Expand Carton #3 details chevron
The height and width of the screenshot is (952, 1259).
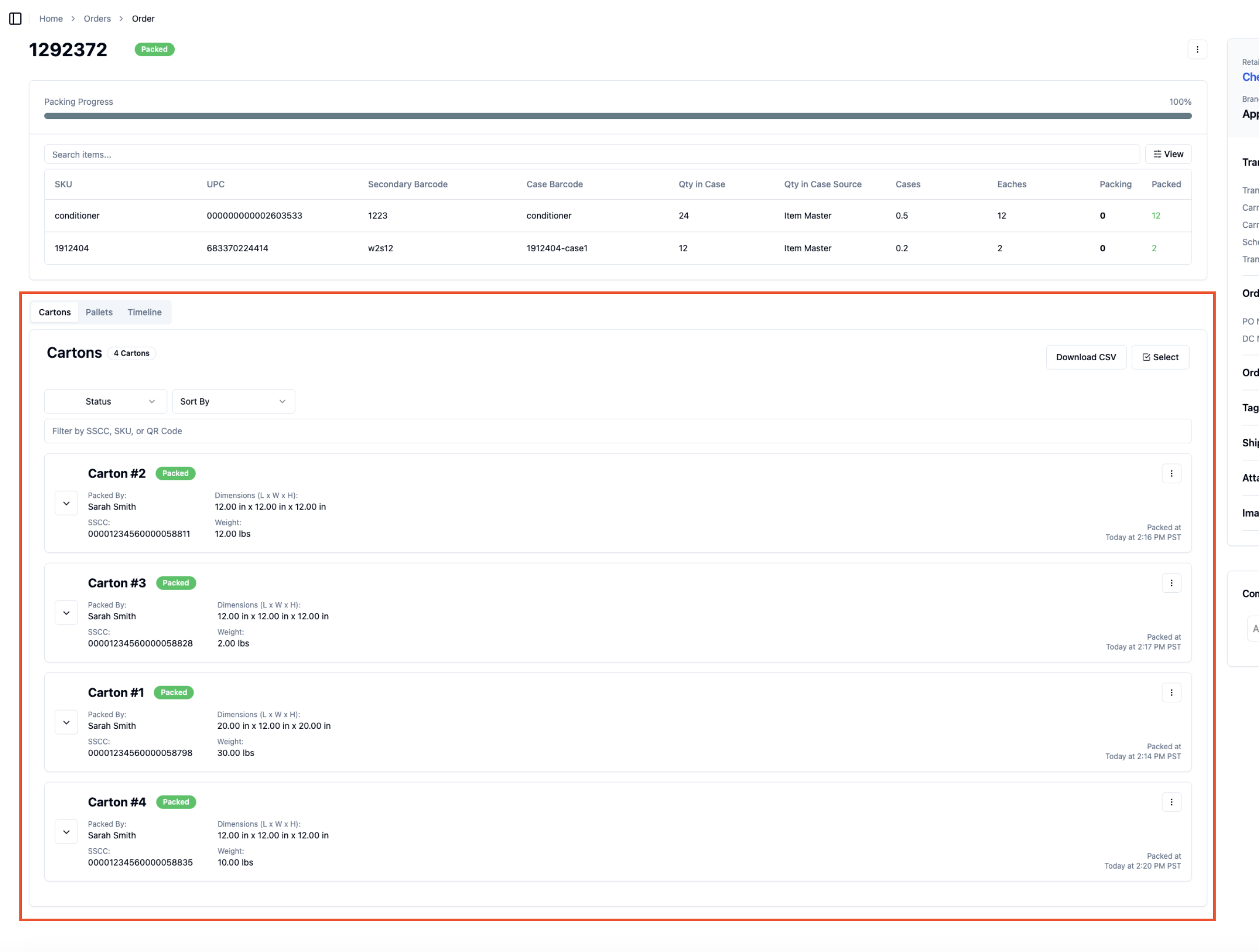click(x=67, y=613)
